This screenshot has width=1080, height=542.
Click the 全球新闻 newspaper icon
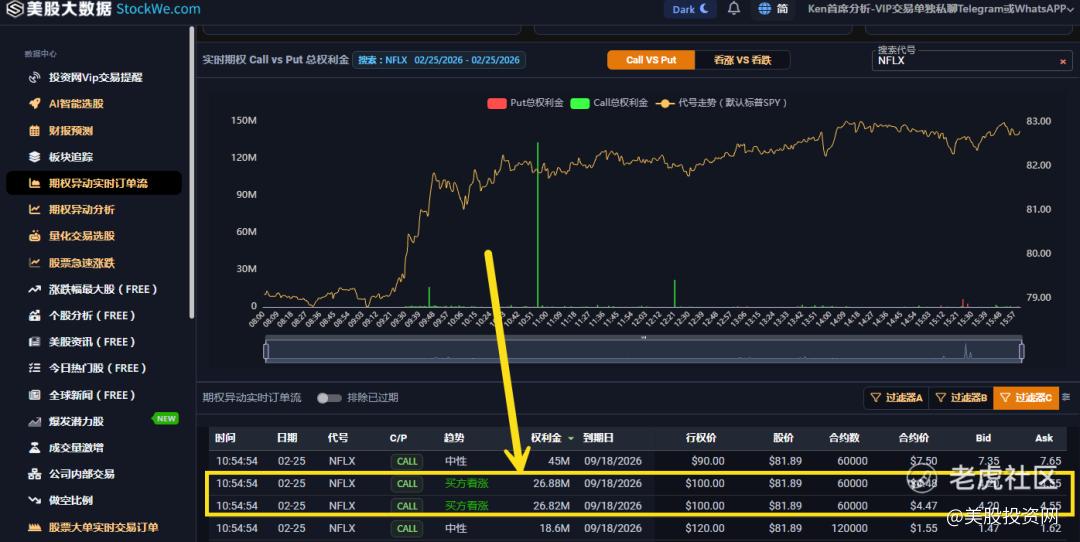pos(34,395)
